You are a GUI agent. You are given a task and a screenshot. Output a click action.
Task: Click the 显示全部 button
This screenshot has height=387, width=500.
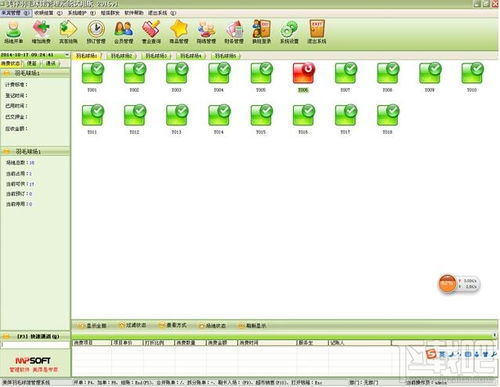coord(93,326)
